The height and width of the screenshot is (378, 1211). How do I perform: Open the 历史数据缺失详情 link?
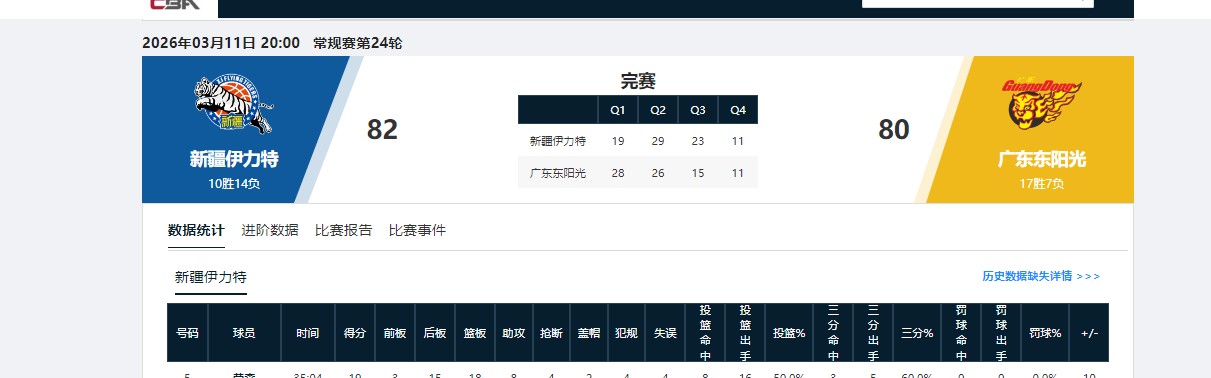(1041, 276)
